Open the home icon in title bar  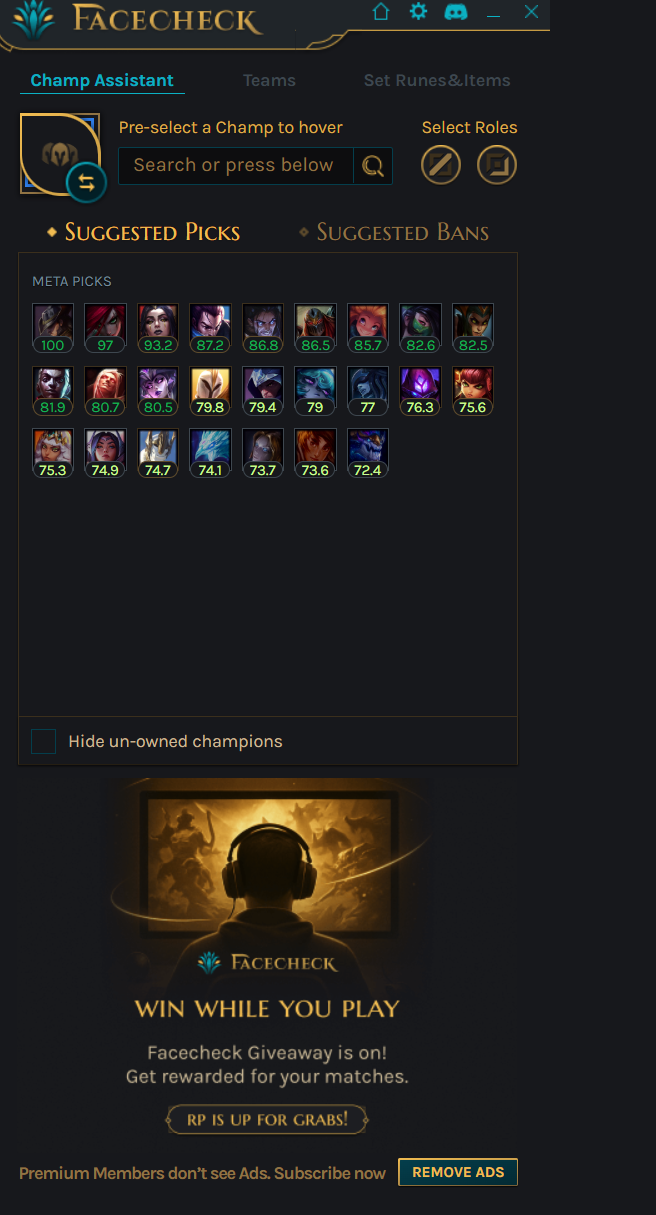[x=381, y=12]
